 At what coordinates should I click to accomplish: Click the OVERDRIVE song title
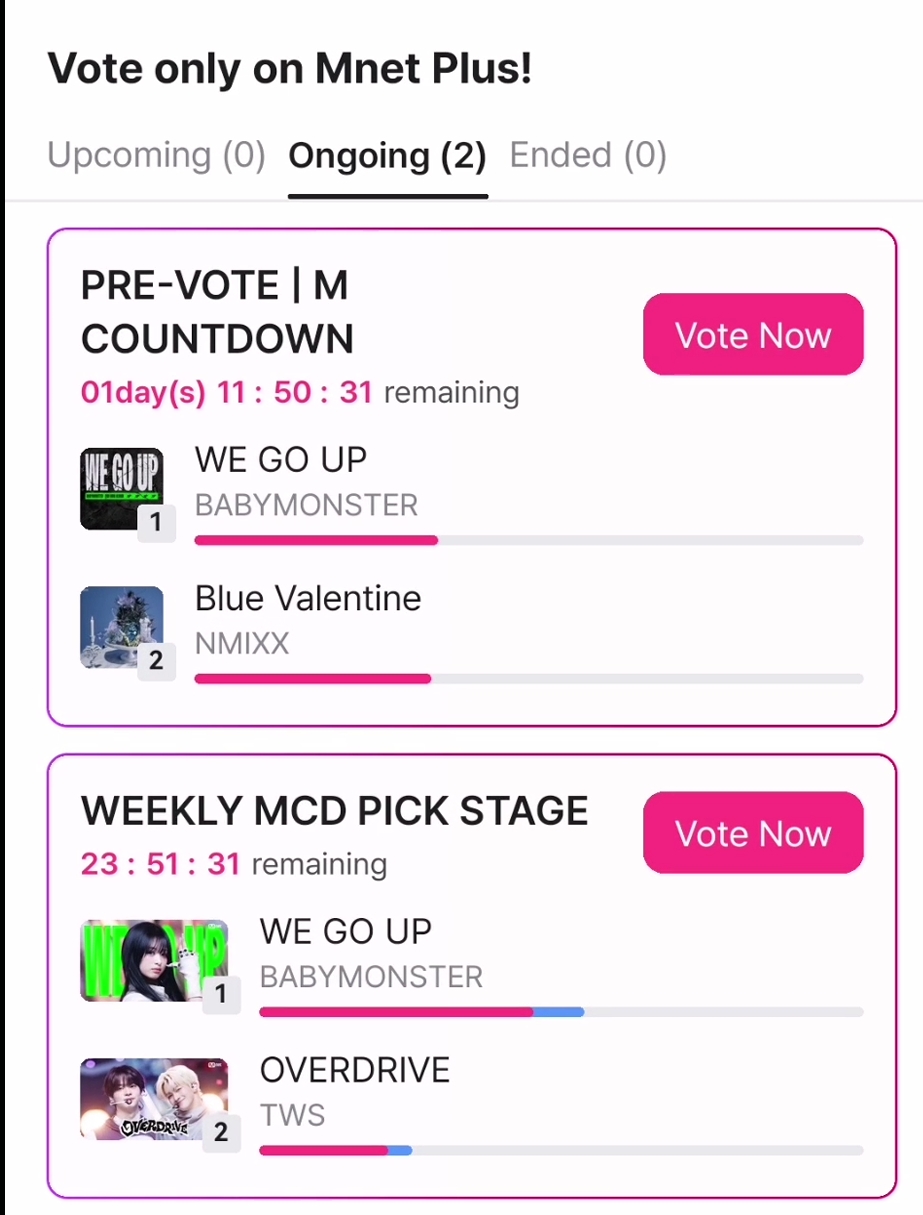click(x=355, y=1070)
